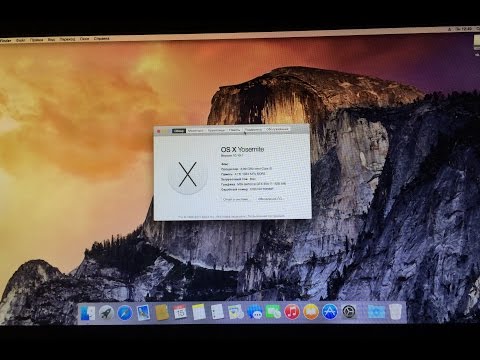The image size is (480, 360).
Task: Open yellow Notes icon in Dock
Action: pyautogui.click(x=199, y=312)
